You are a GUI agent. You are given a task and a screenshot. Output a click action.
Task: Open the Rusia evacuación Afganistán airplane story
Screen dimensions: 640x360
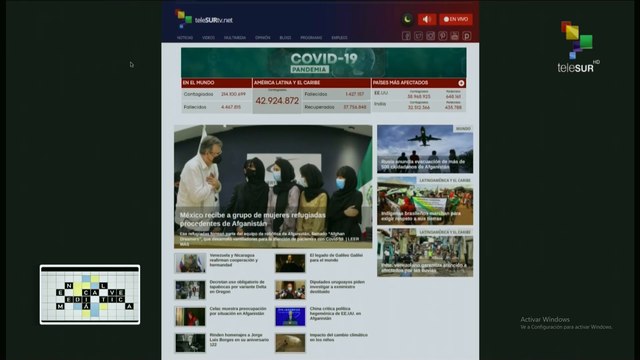tap(425, 149)
